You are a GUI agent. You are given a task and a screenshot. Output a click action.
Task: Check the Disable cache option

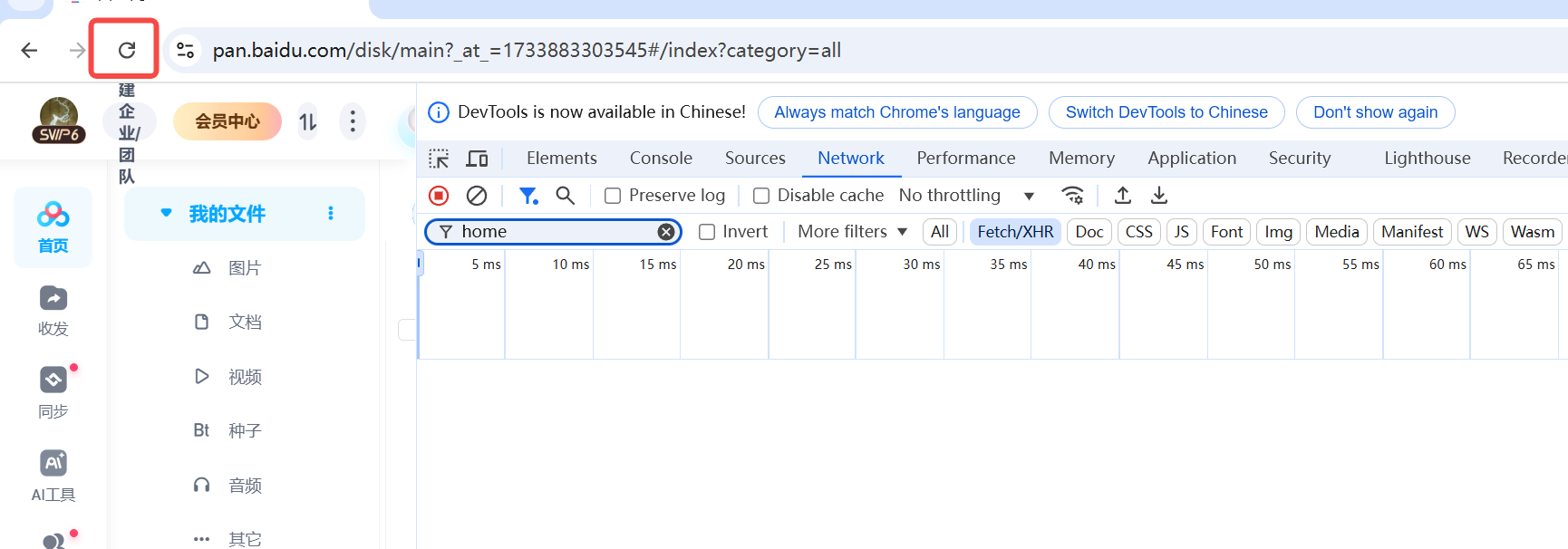click(761, 196)
